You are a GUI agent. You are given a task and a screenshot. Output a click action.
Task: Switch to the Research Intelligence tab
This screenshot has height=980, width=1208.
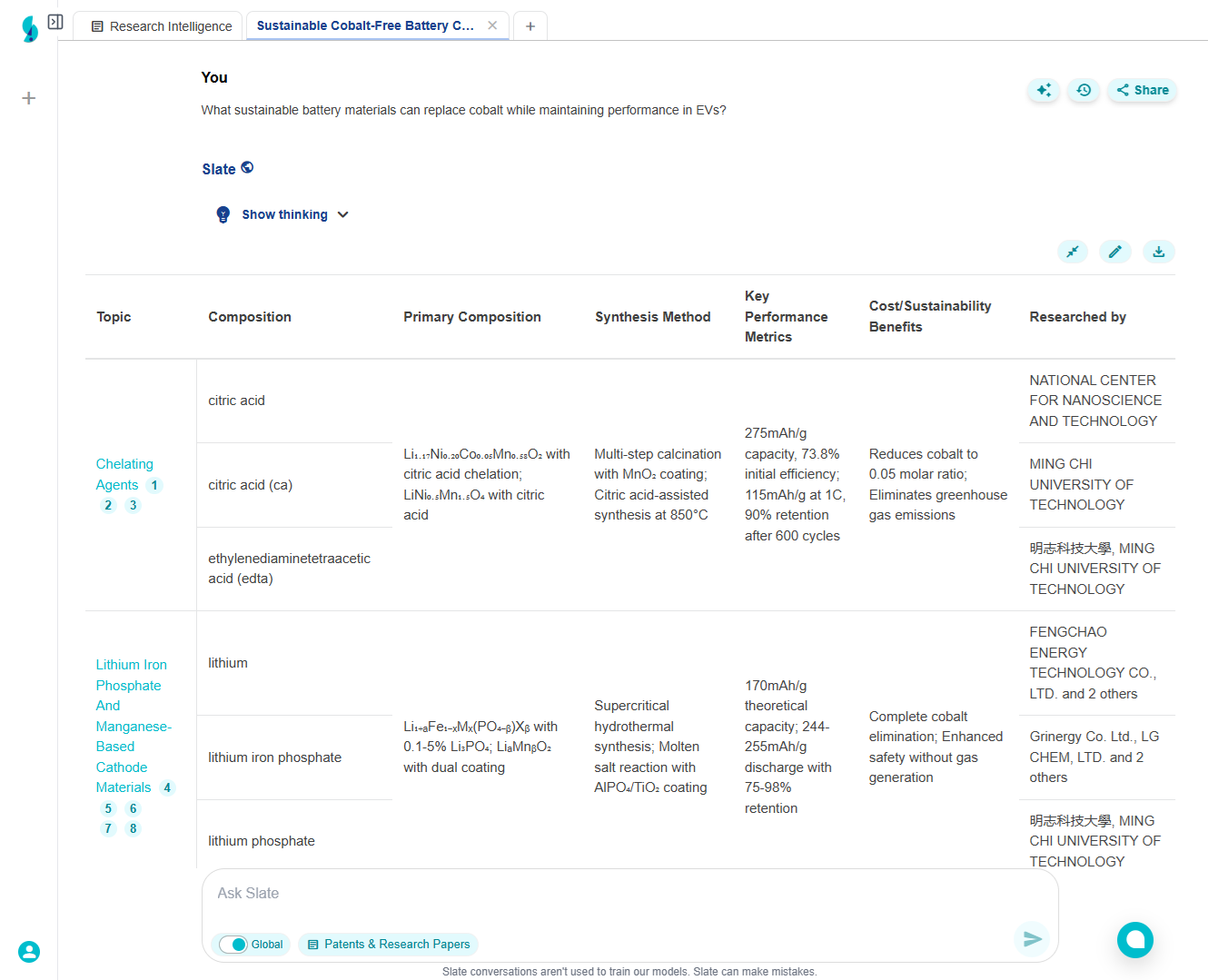(x=161, y=26)
